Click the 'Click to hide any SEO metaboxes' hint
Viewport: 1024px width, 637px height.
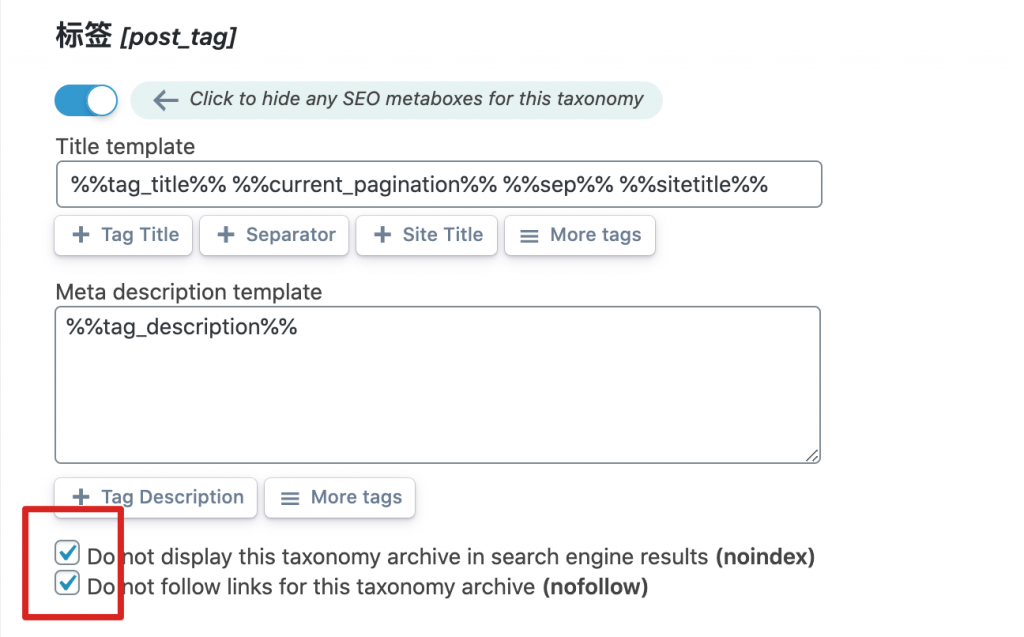click(x=416, y=99)
